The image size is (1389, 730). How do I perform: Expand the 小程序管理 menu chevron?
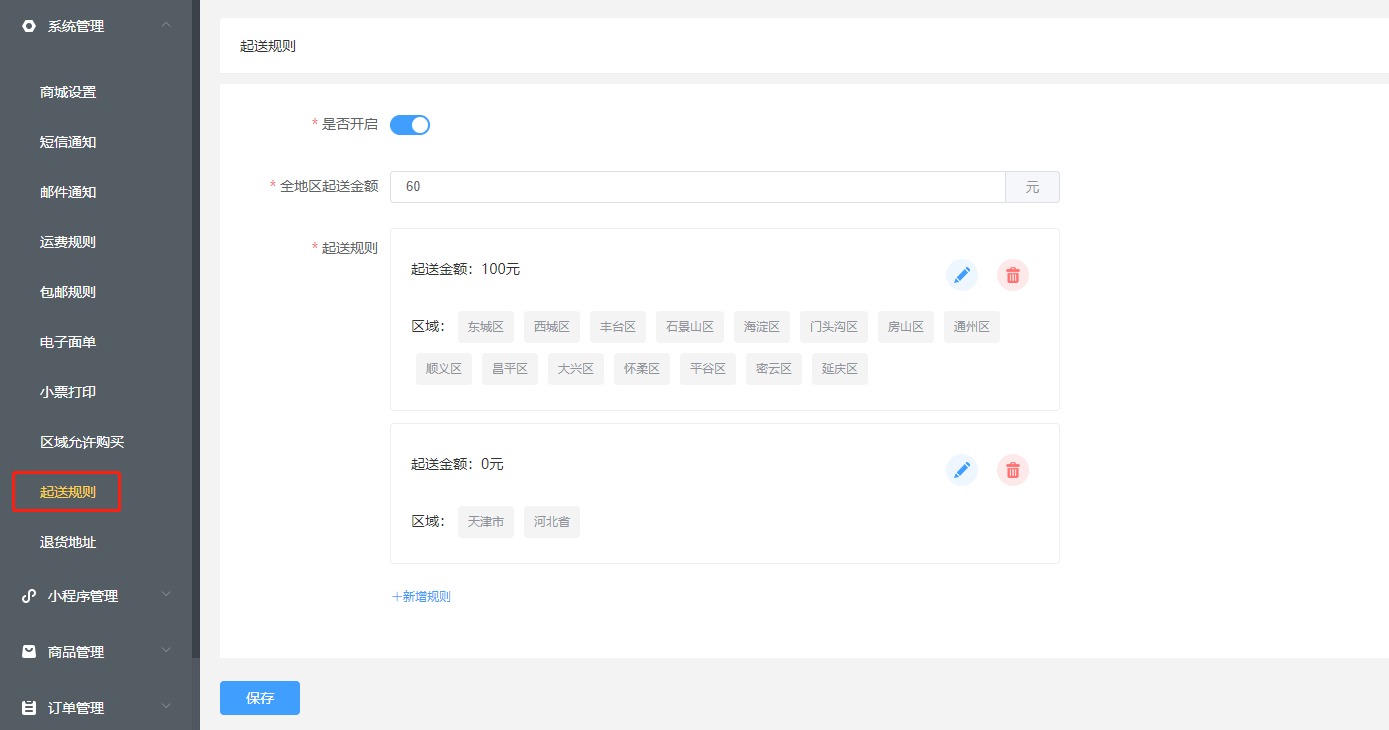pos(166,595)
